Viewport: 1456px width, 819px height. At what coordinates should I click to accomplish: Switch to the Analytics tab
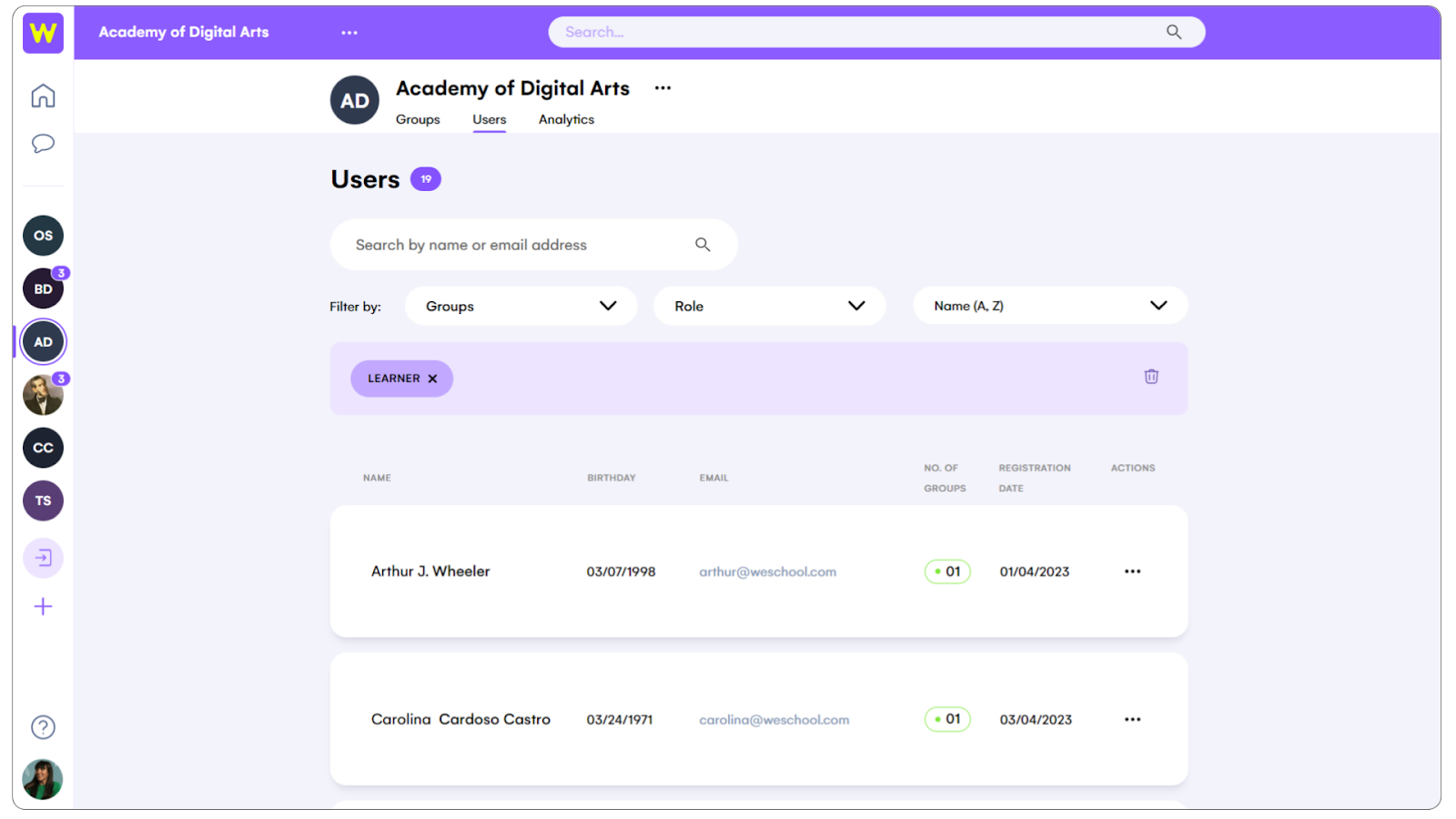click(566, 119)
